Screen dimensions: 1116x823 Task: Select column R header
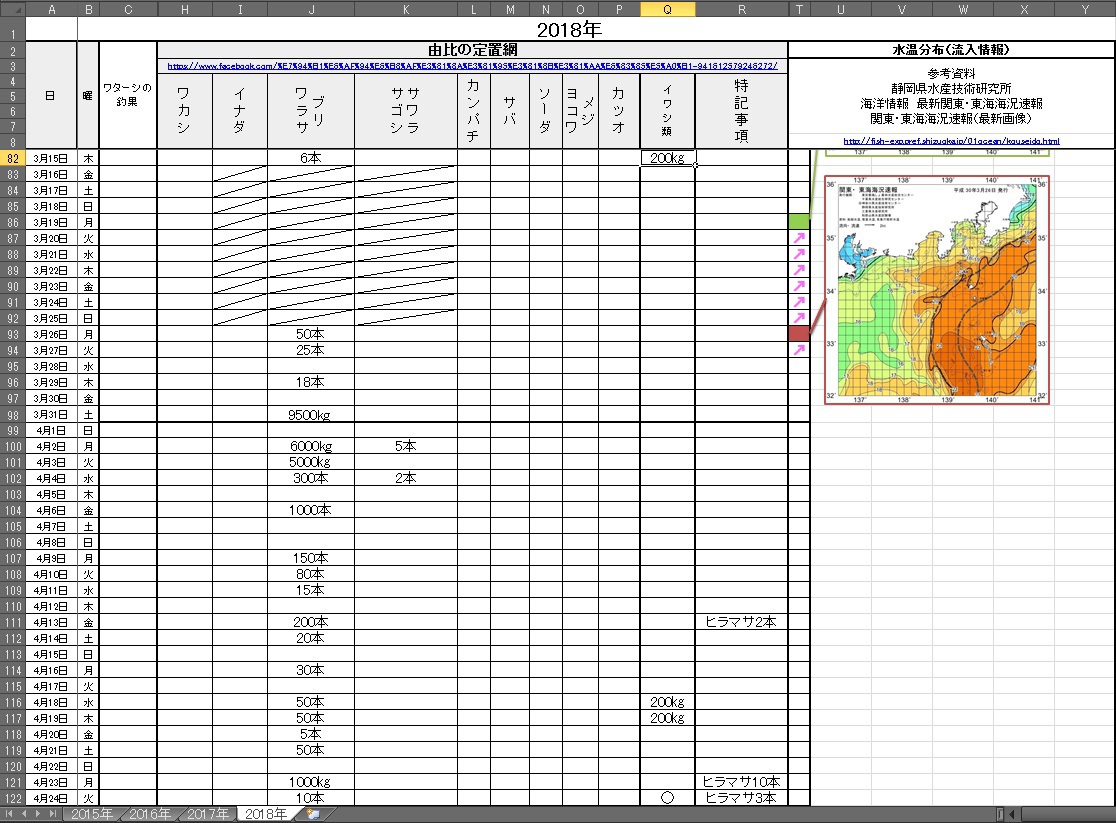pyautogui.click(x=742, y=9)
